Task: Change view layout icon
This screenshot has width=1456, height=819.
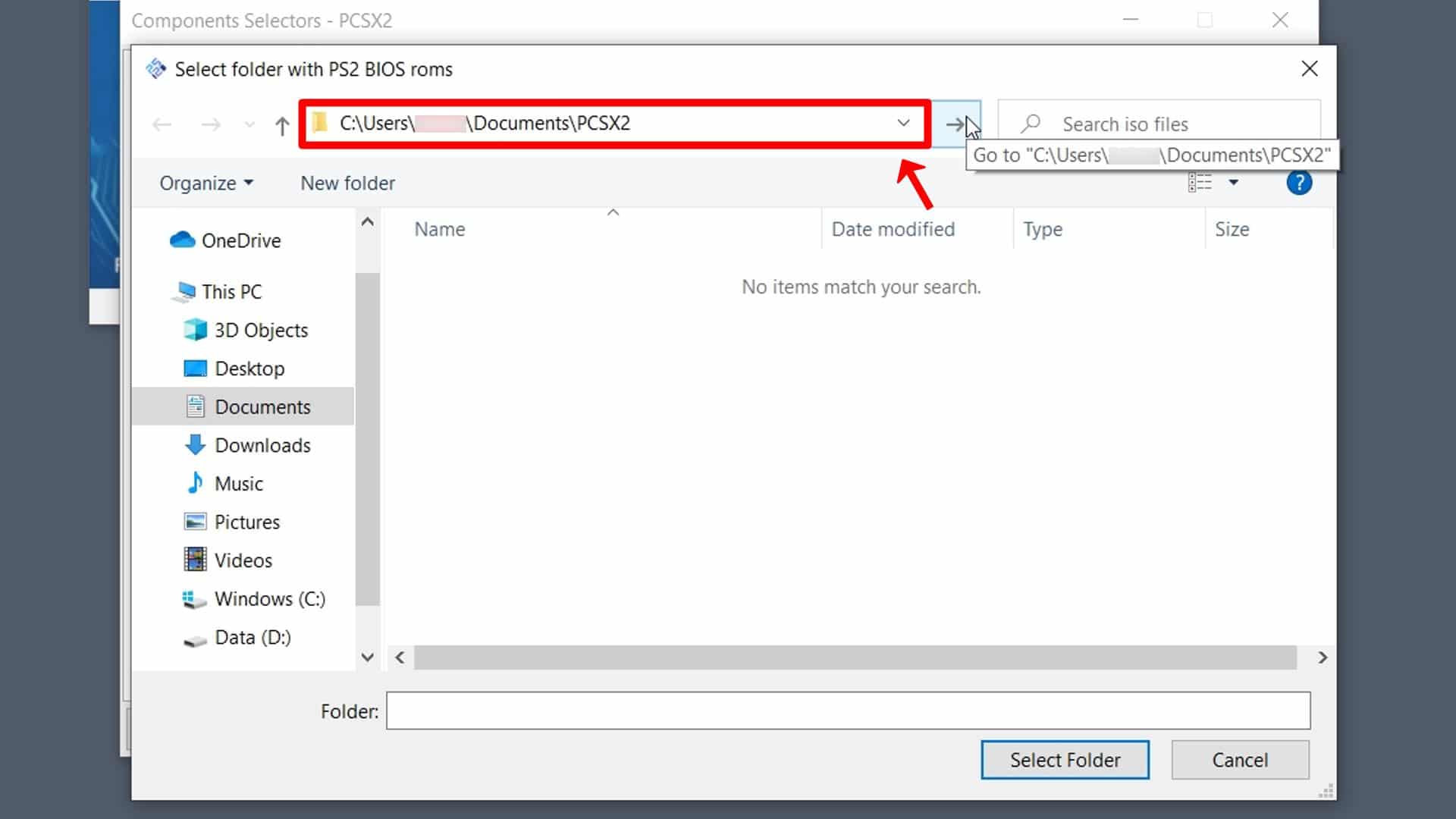Action: click(x=1200, y=183)
